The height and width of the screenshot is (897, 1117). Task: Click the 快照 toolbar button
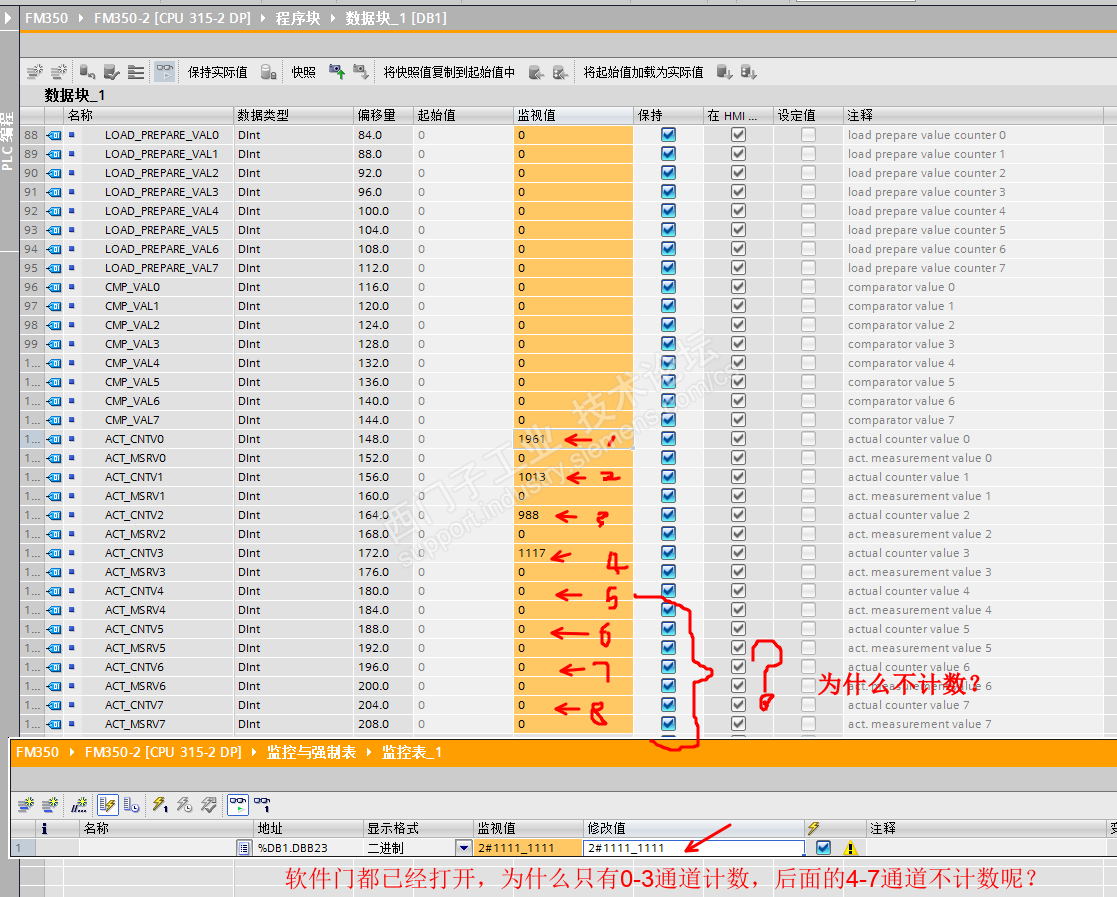303,72
